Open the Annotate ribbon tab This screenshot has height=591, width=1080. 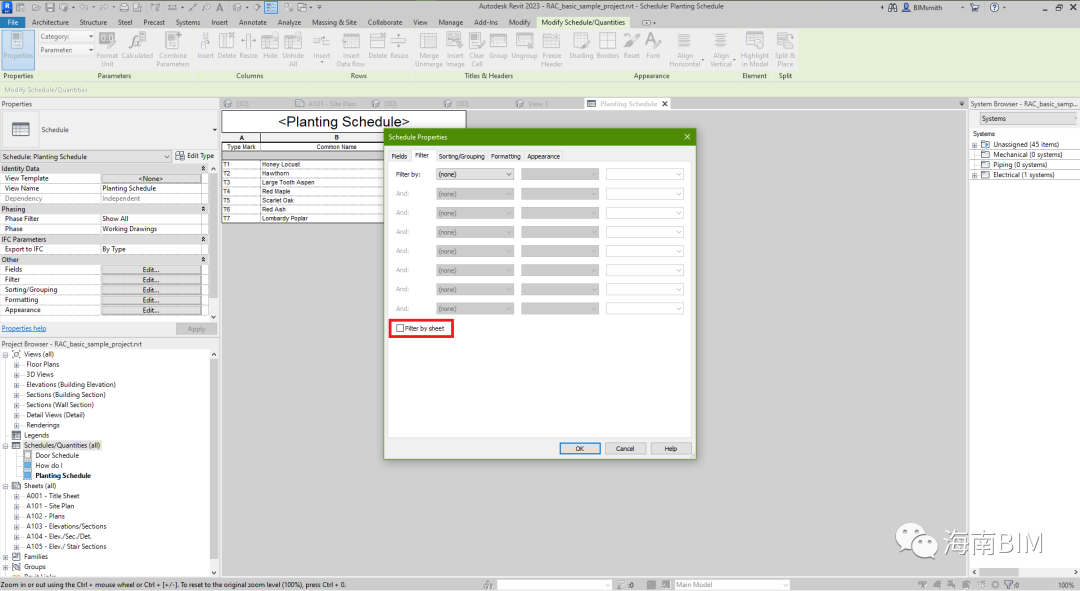tap(253, 22)
